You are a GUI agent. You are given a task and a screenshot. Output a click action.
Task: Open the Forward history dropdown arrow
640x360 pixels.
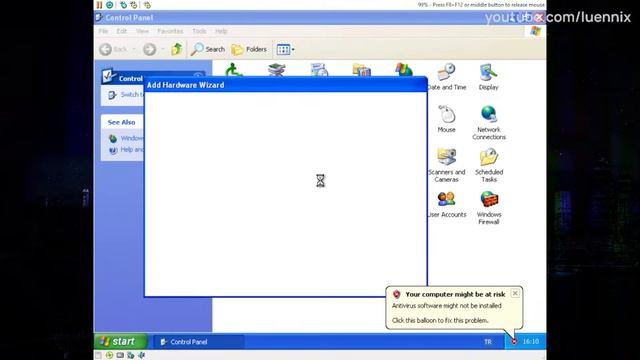click(x=162, y=49)
